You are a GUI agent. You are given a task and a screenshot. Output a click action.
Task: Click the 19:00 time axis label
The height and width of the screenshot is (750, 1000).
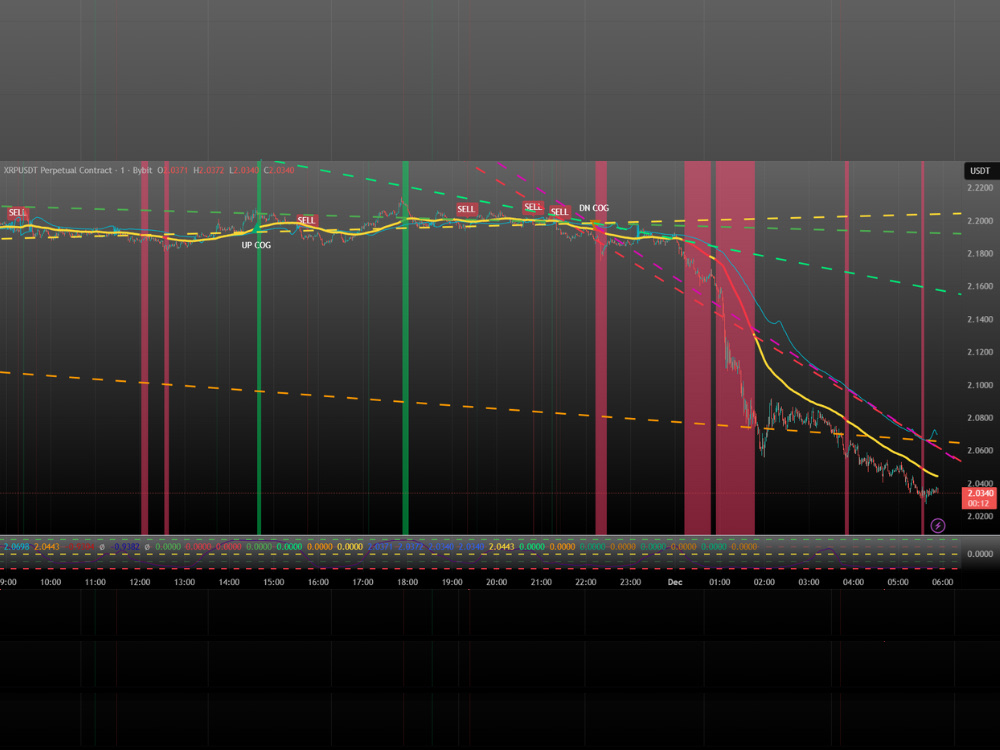(452, 582)
